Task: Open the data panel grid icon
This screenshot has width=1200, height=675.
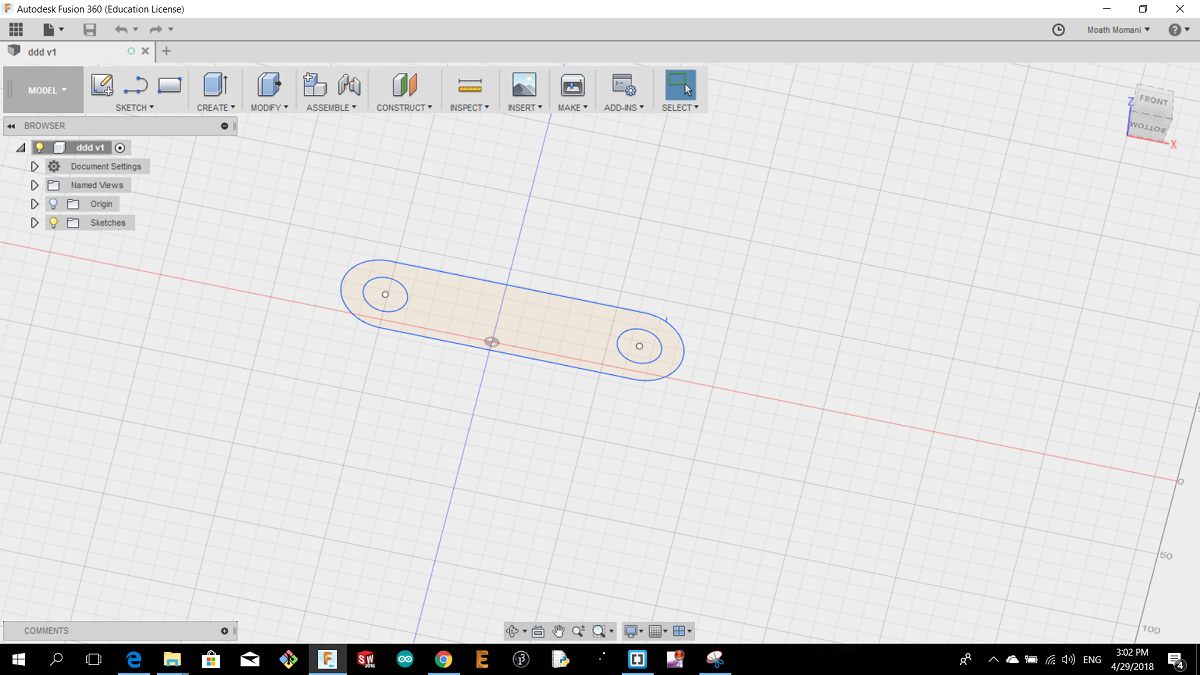Action: point(16,30)
